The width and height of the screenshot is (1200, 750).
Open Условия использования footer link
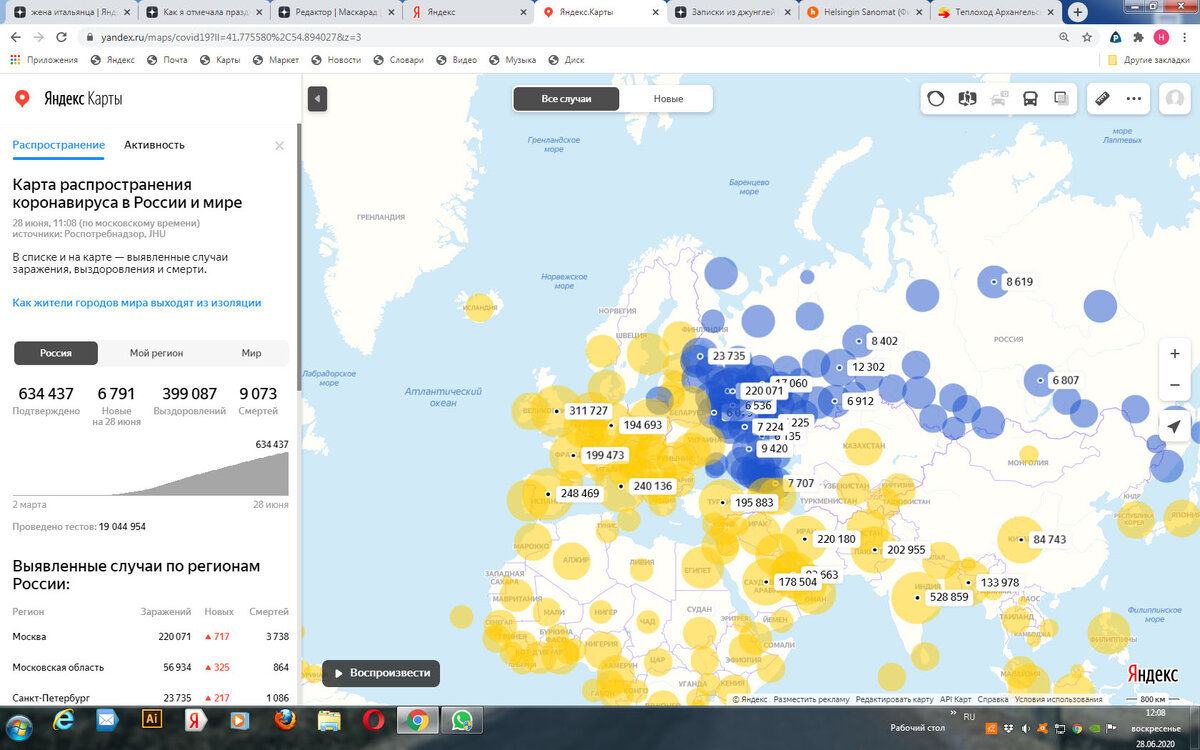coord(1058,700)
